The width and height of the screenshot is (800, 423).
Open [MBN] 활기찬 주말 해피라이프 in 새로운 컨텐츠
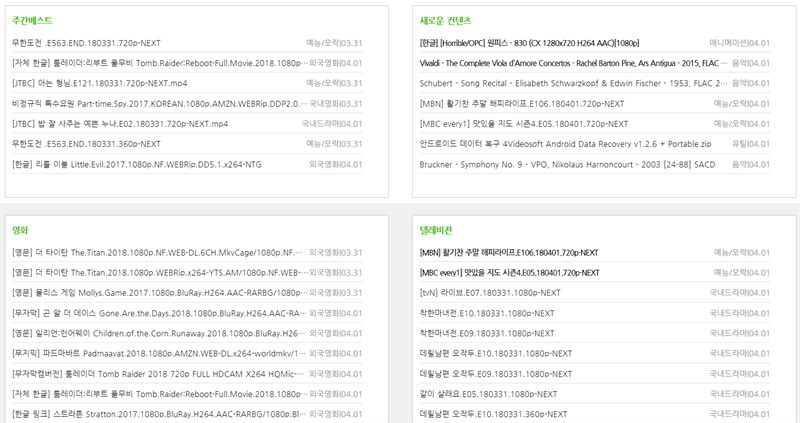coord(522,104)
